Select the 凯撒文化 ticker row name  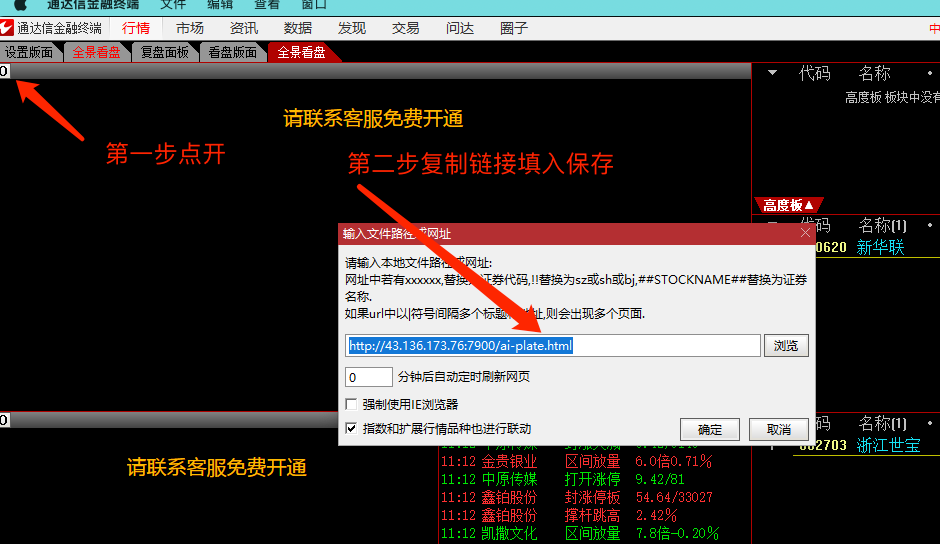click(509, 533)
